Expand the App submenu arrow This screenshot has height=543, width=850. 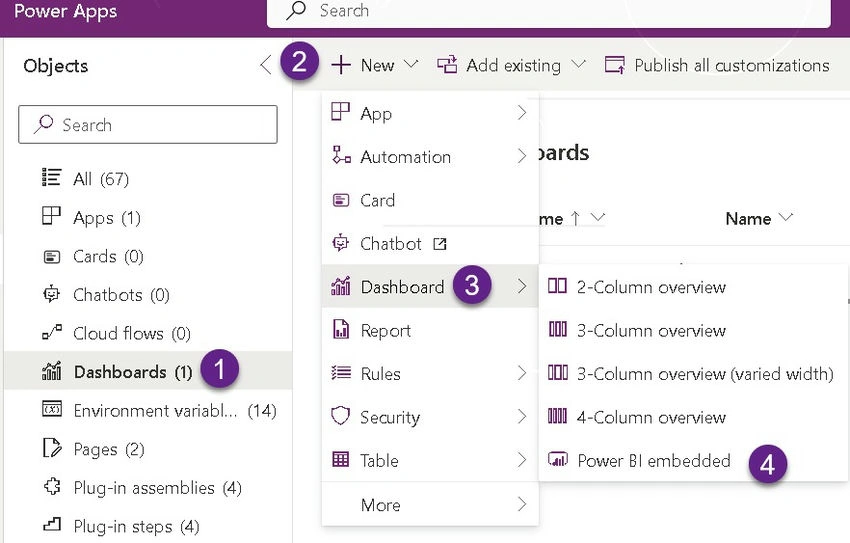(521, 113)
